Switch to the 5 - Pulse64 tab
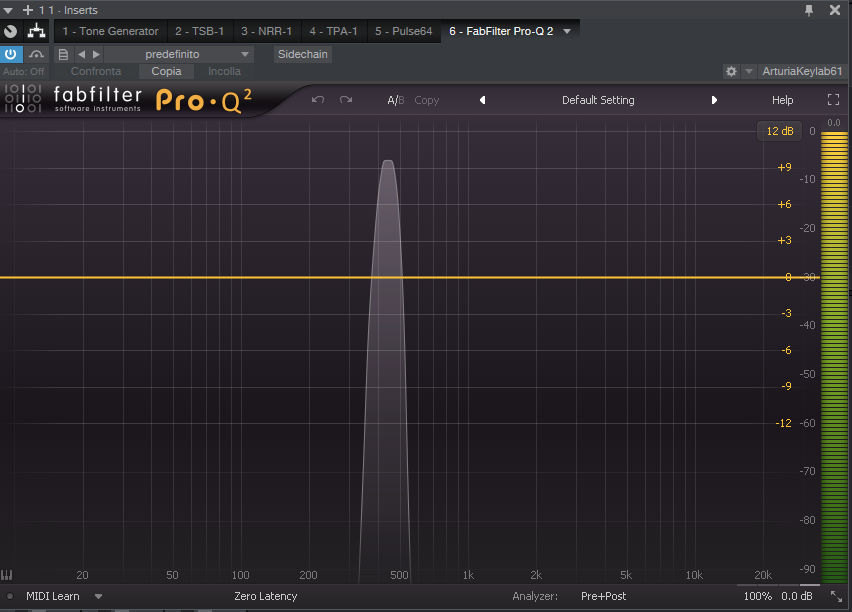 [404, 31]
